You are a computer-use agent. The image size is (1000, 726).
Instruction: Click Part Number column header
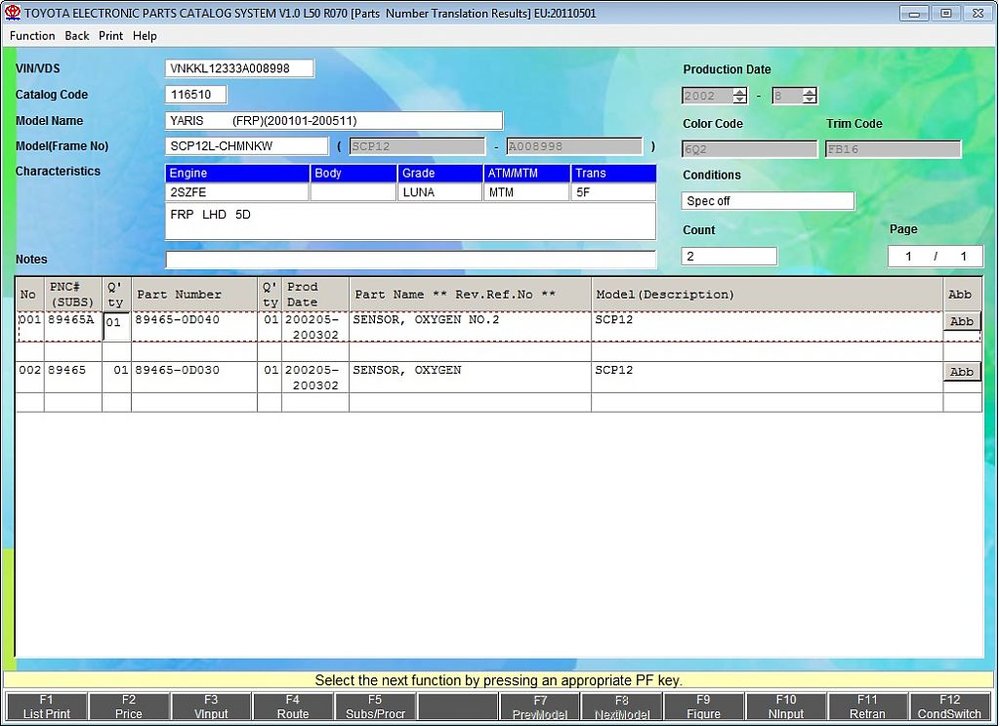[195, 294]
